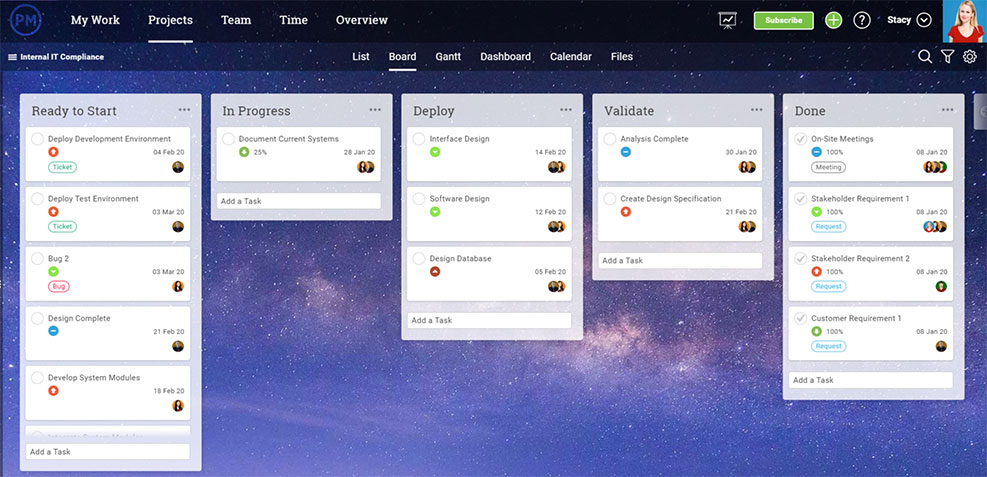This screenshot has width=987, height=477.
Task: Tick the Bug 2 completion circle
Action: [37, 259]
